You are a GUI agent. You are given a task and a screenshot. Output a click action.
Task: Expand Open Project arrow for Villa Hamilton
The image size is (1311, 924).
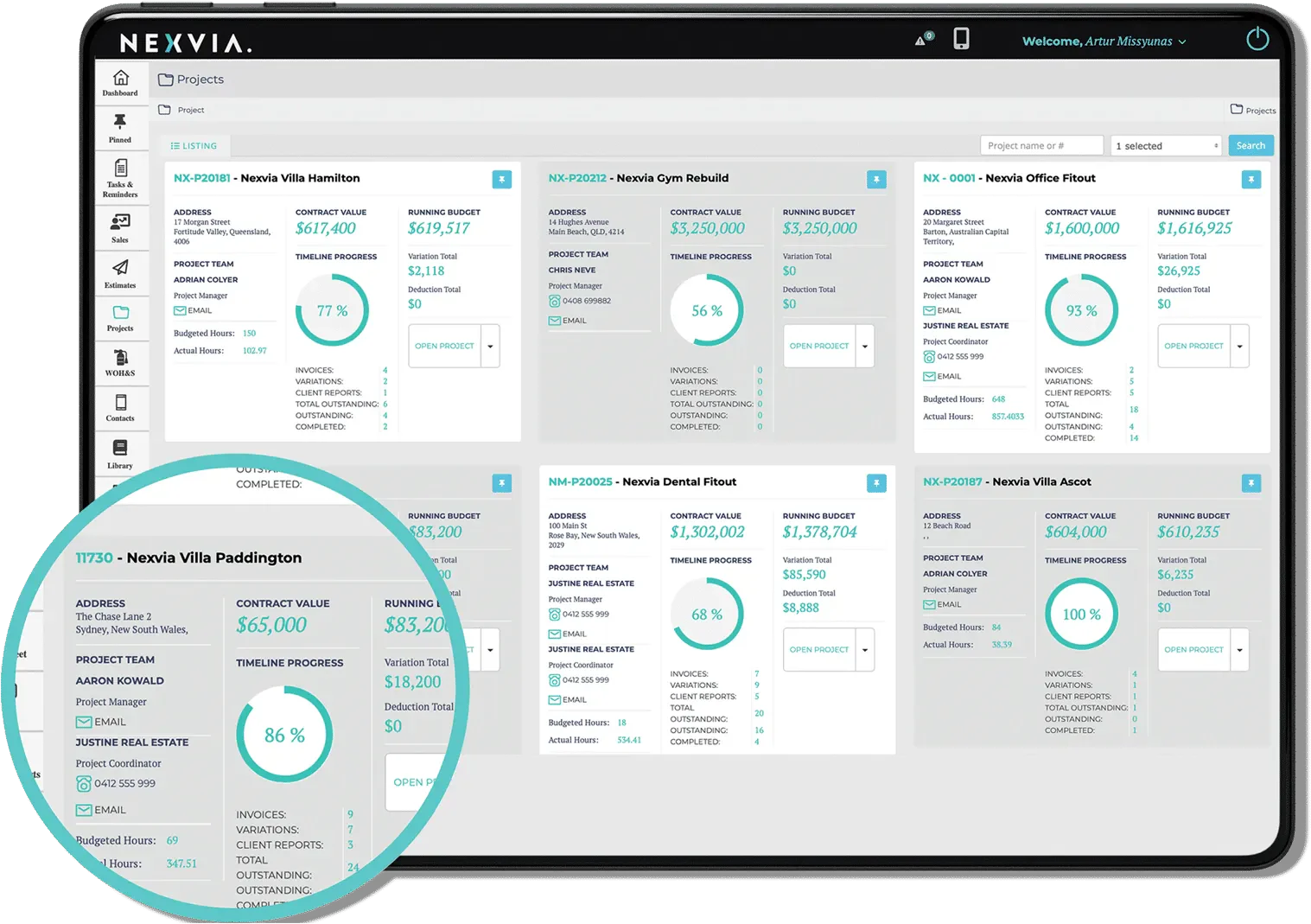tap(490, 346)
